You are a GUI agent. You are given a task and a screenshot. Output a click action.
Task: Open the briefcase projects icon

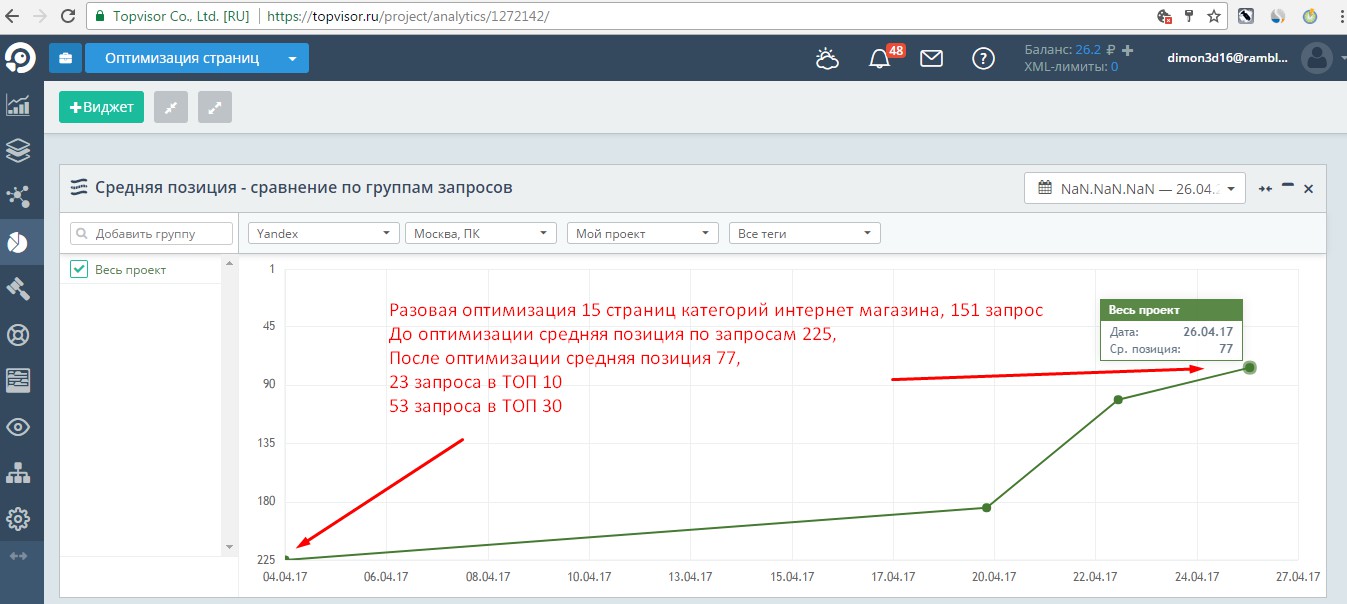click(65, 58)
